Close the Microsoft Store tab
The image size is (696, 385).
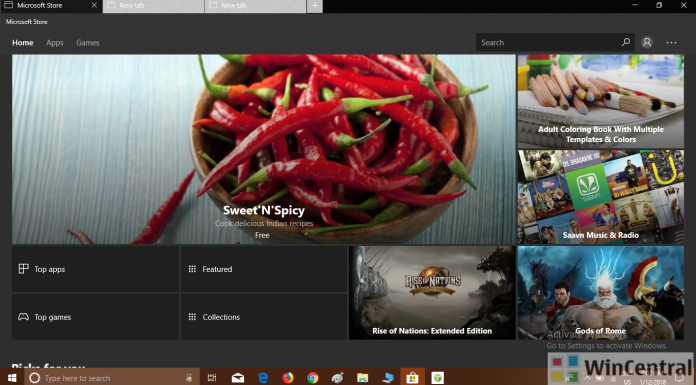[x=94, y=5]
